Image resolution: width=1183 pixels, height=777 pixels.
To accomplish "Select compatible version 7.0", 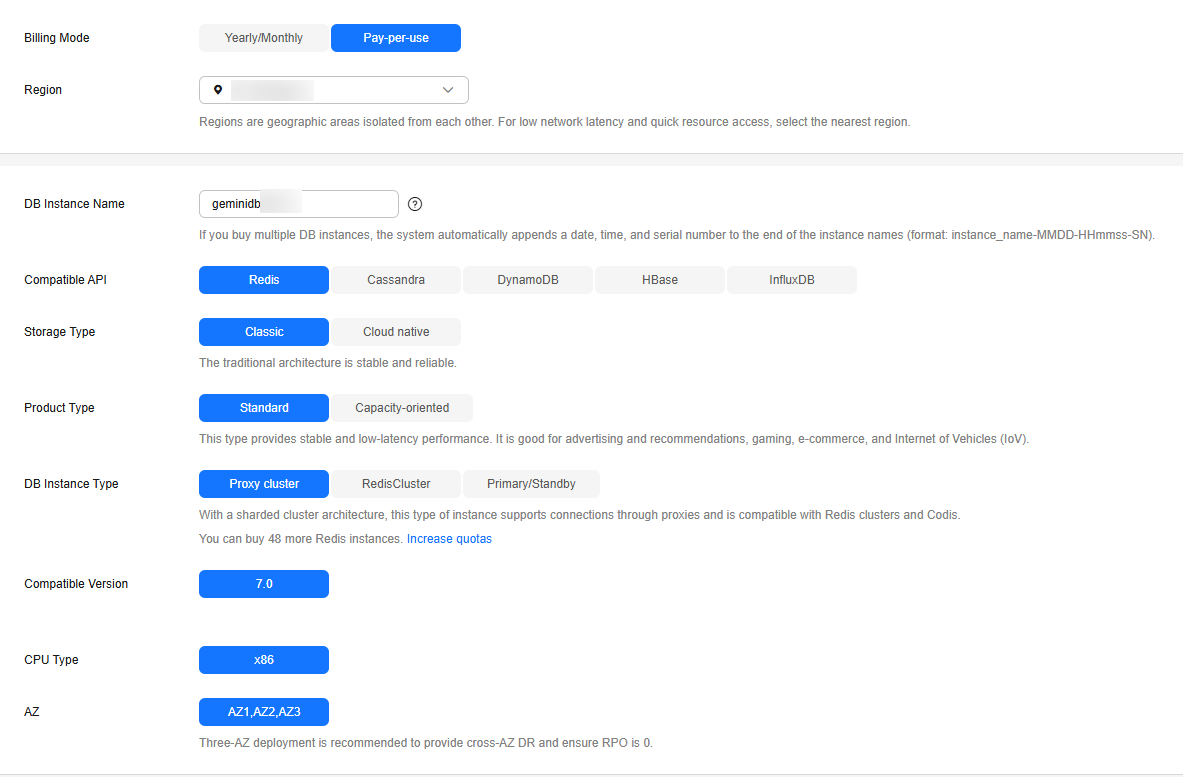I will pos(264,584).
